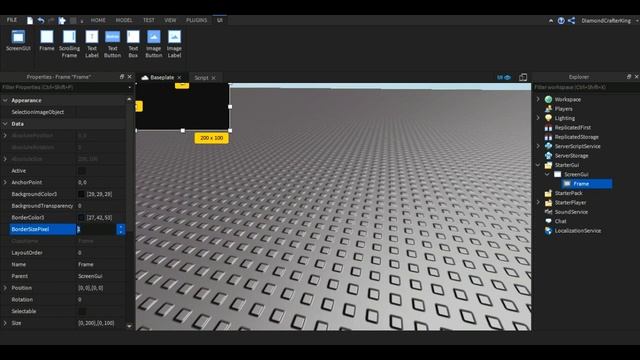This screenshot has width=640, height=360.
Task: Expand the StarterPlayer node arrow
Action: pos(538,202)
